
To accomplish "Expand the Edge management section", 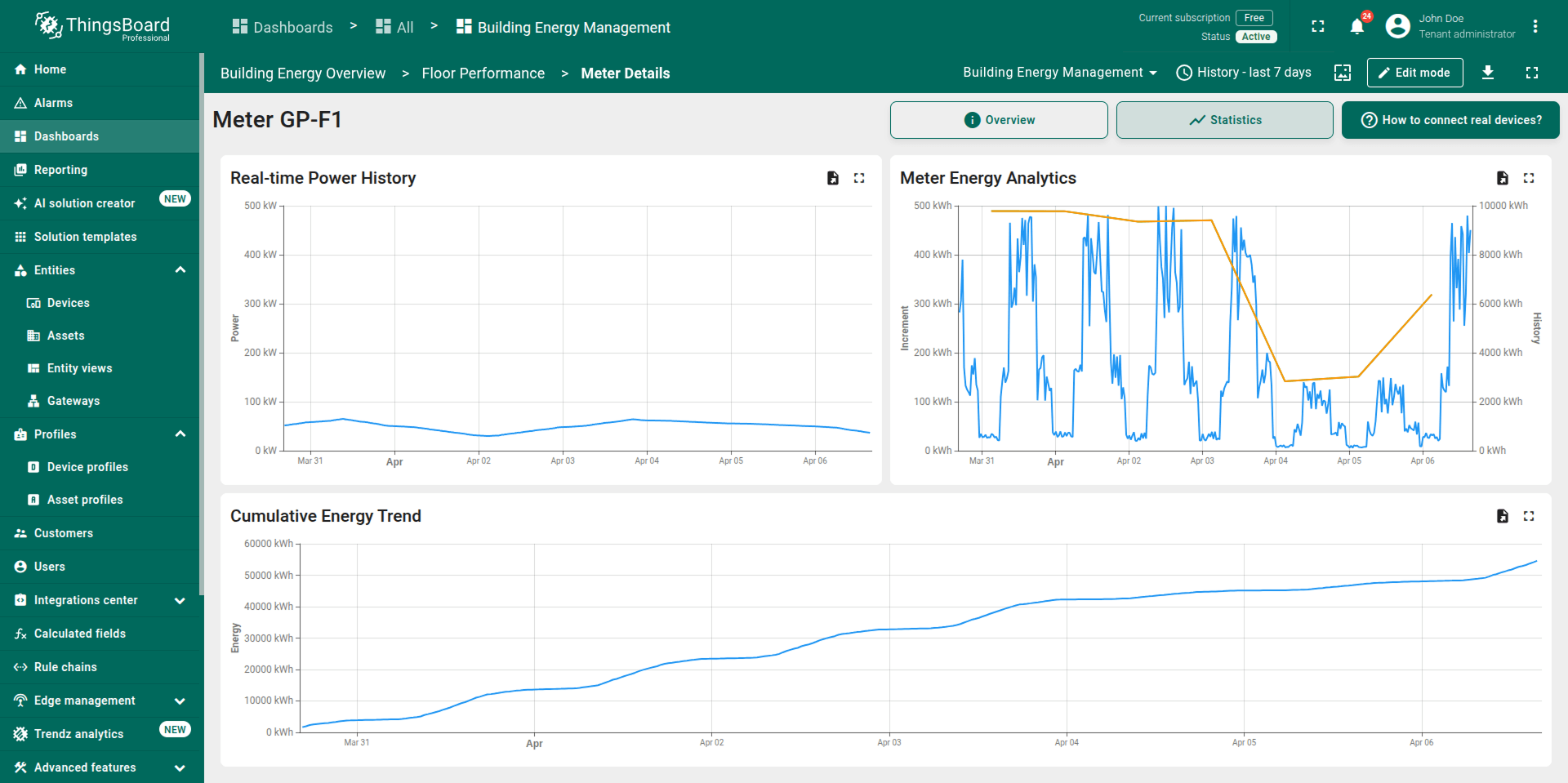I will (x=180, y=701).
